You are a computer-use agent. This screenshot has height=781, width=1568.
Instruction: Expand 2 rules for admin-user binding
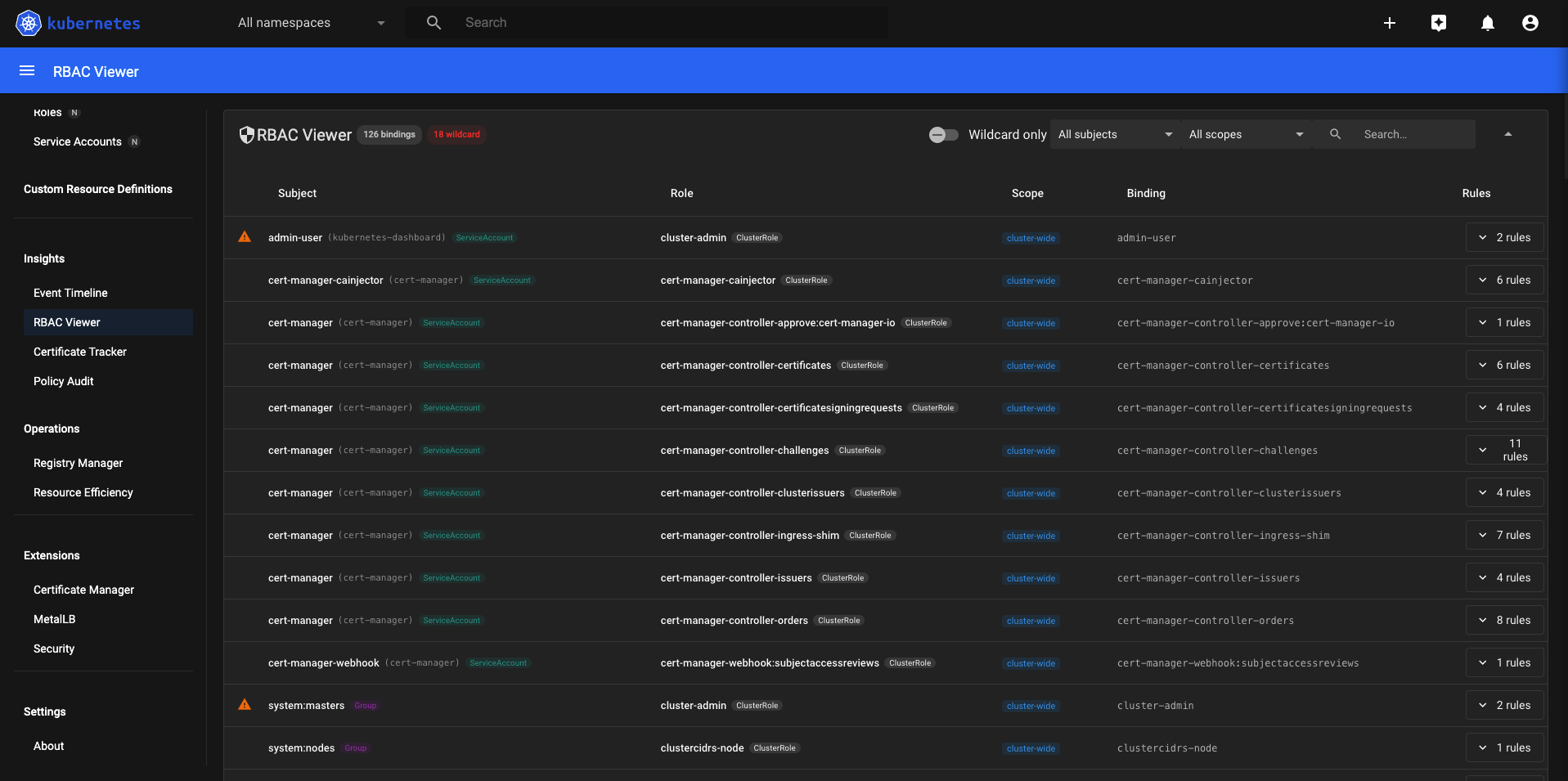pyautogui.click(x=1504, y=237)
